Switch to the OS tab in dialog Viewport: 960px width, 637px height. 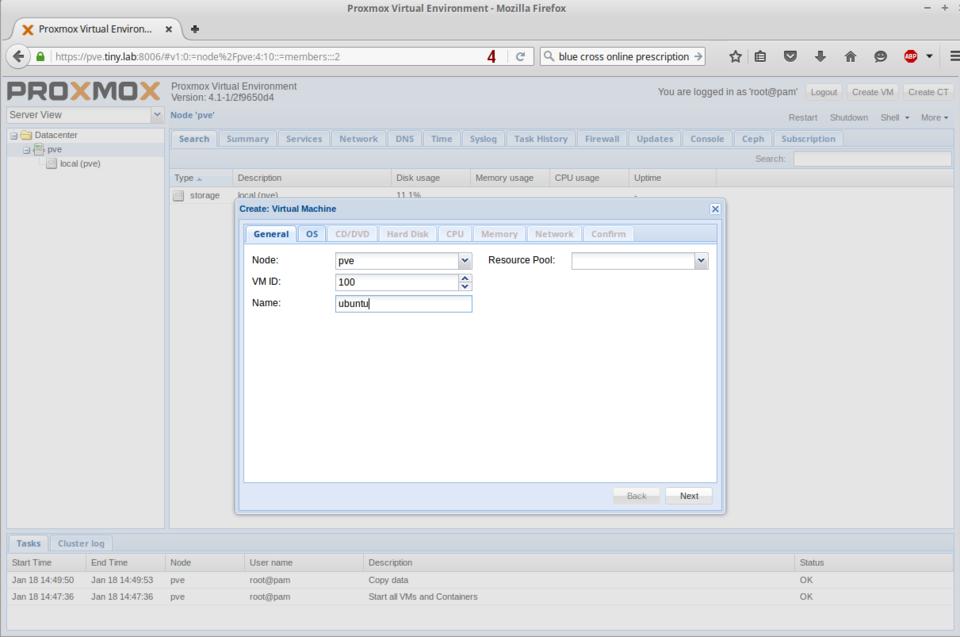pyautogui.click(x=312, y=234)
